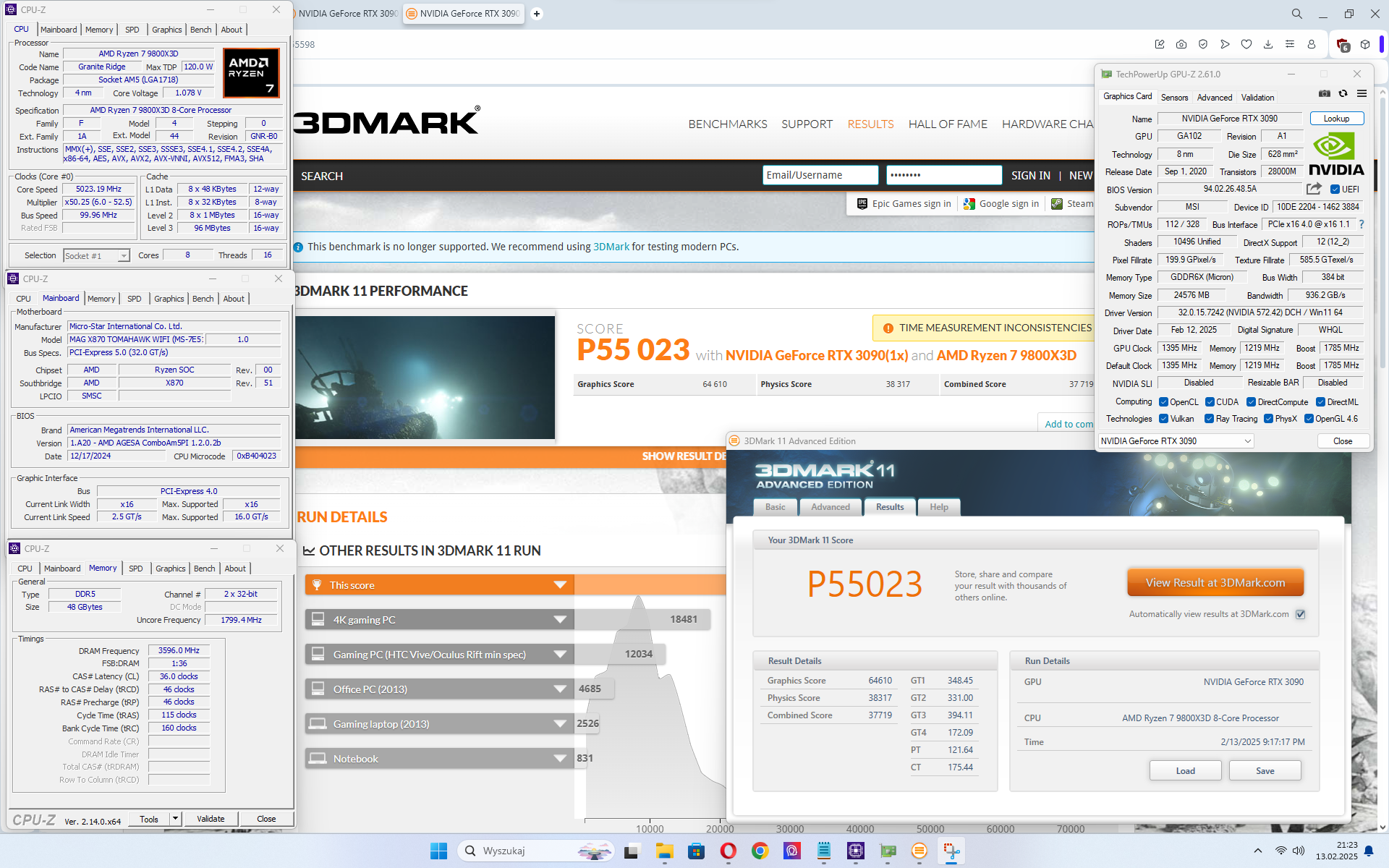Click the volume icon in system tray
The image size is (1389, 868).
click(x=1299, y=851)
